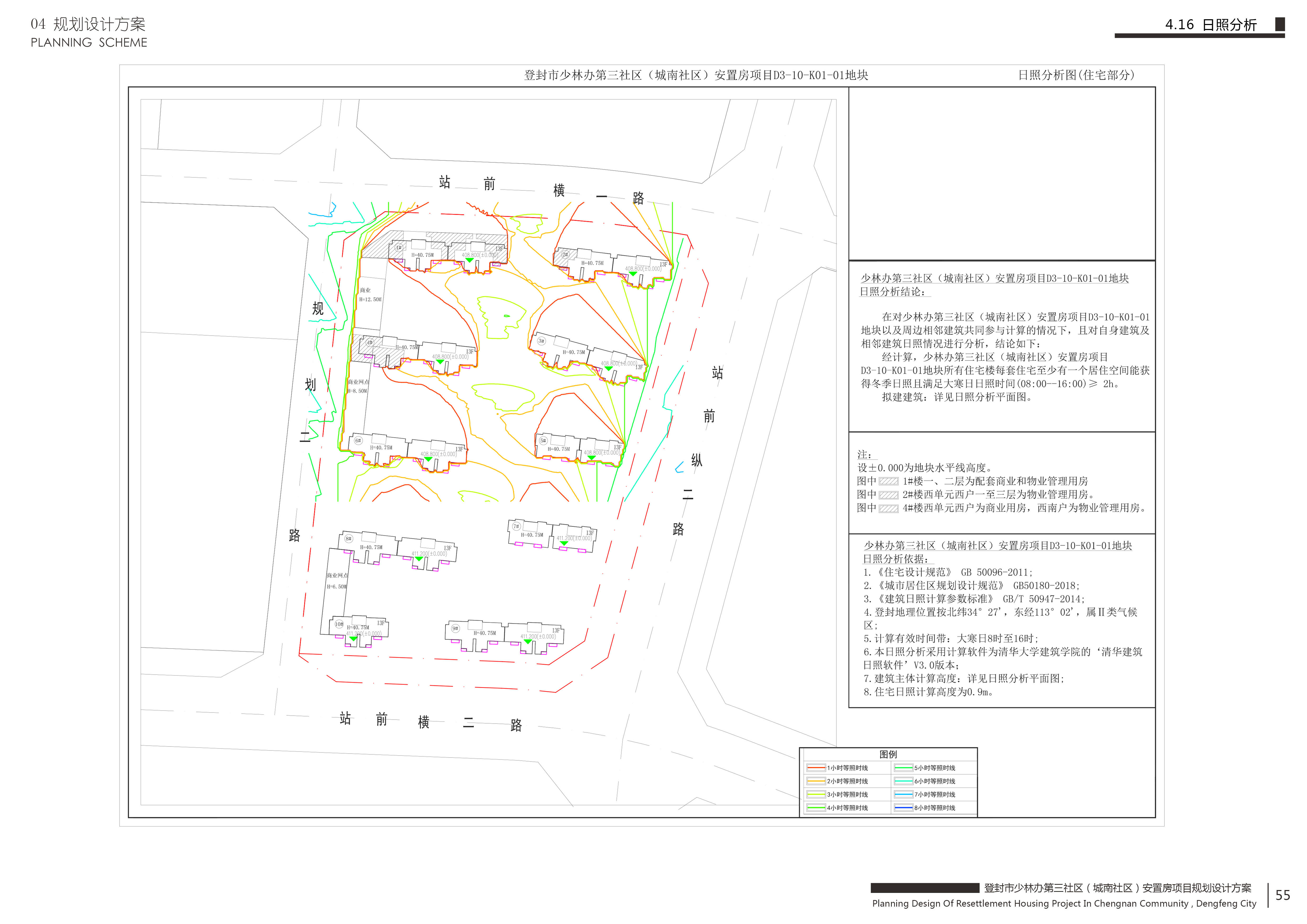Click the light blue 7小时等照时线 legend swatch
1307x924 pixels.
903,794
